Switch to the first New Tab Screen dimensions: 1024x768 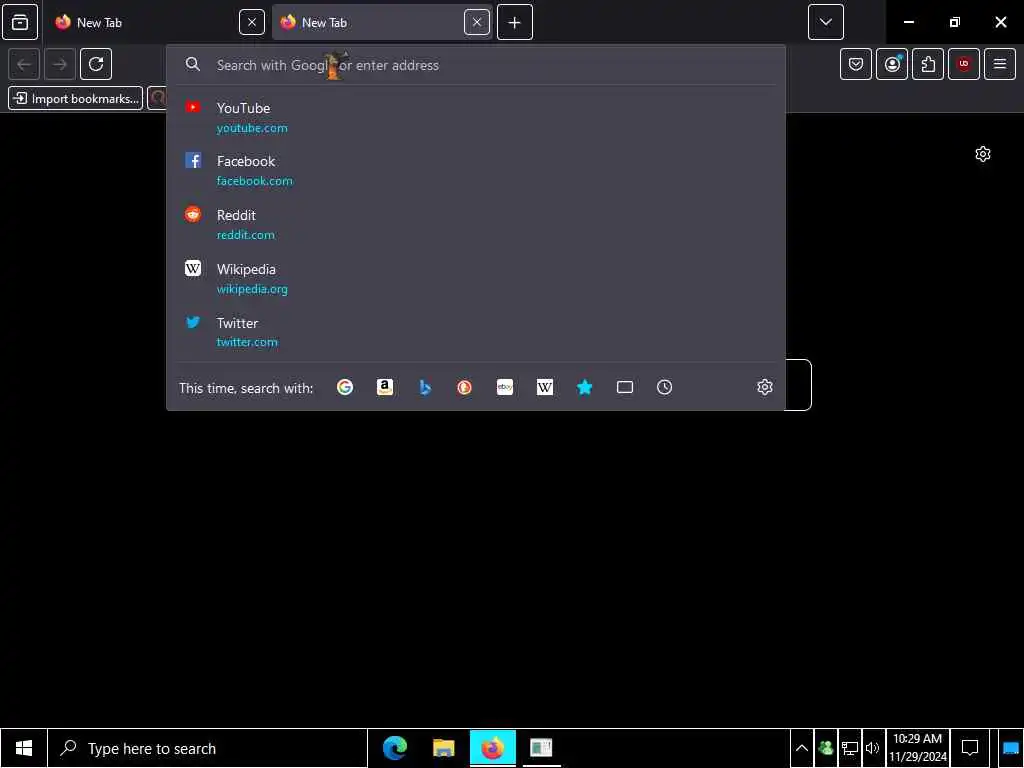click(x=159, y=22)
